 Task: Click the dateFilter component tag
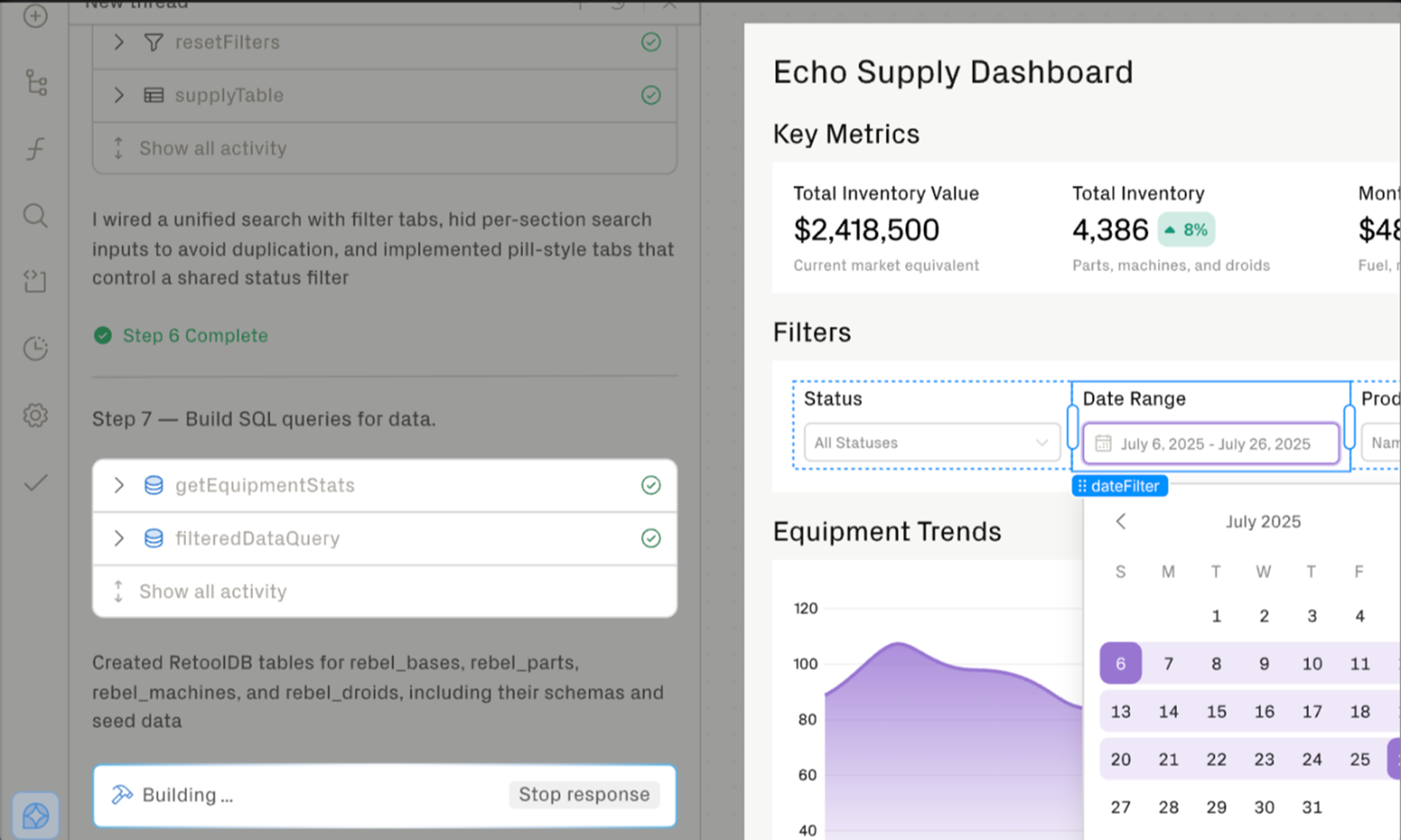click(x=1119, y=486)
